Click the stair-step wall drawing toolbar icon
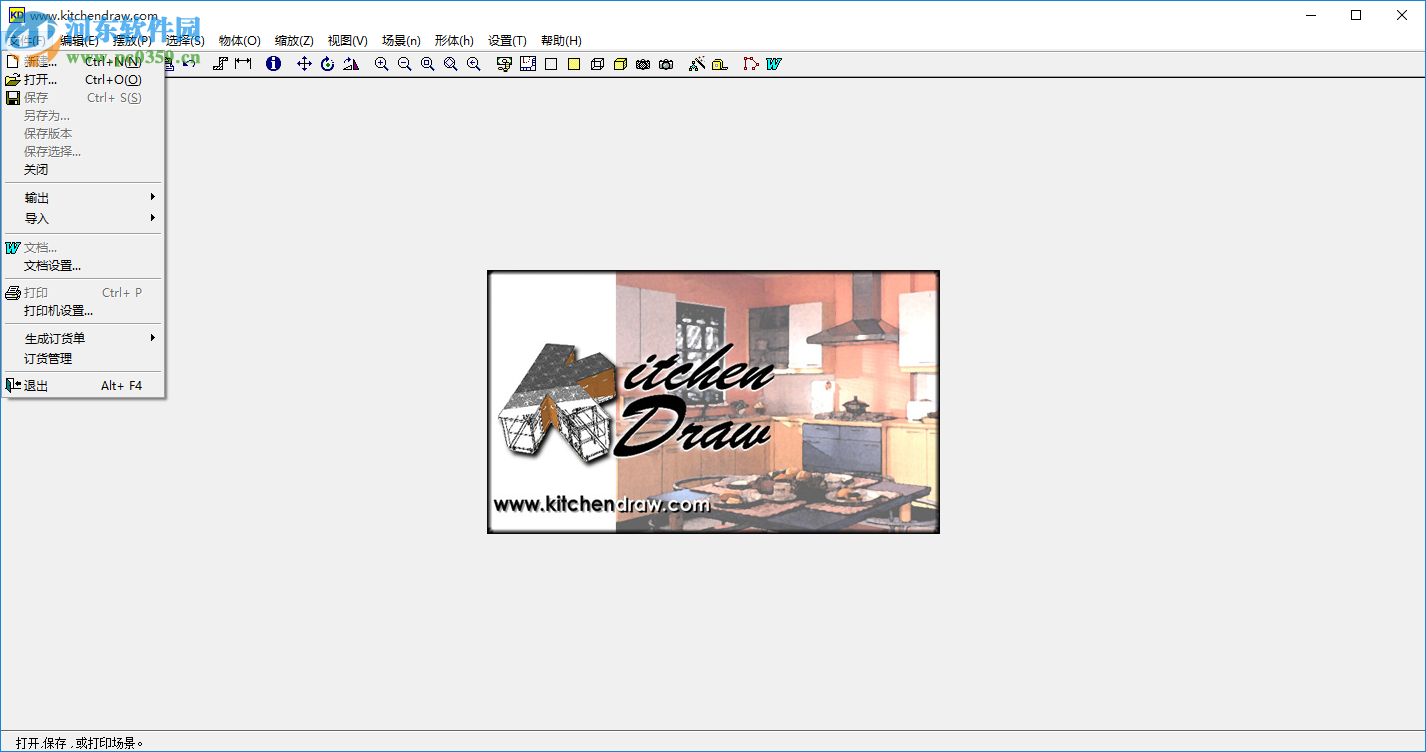The height and width of the screenshot is (752, 1426). (x=221, y=64)
